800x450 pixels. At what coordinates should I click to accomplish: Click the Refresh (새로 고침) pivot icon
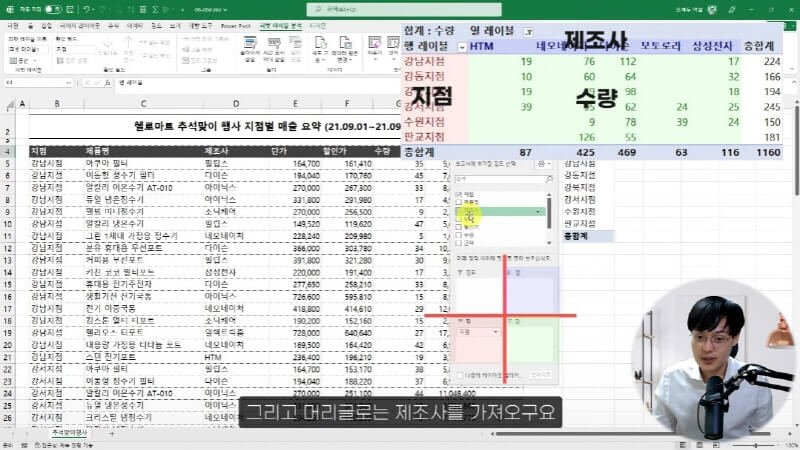319,49
